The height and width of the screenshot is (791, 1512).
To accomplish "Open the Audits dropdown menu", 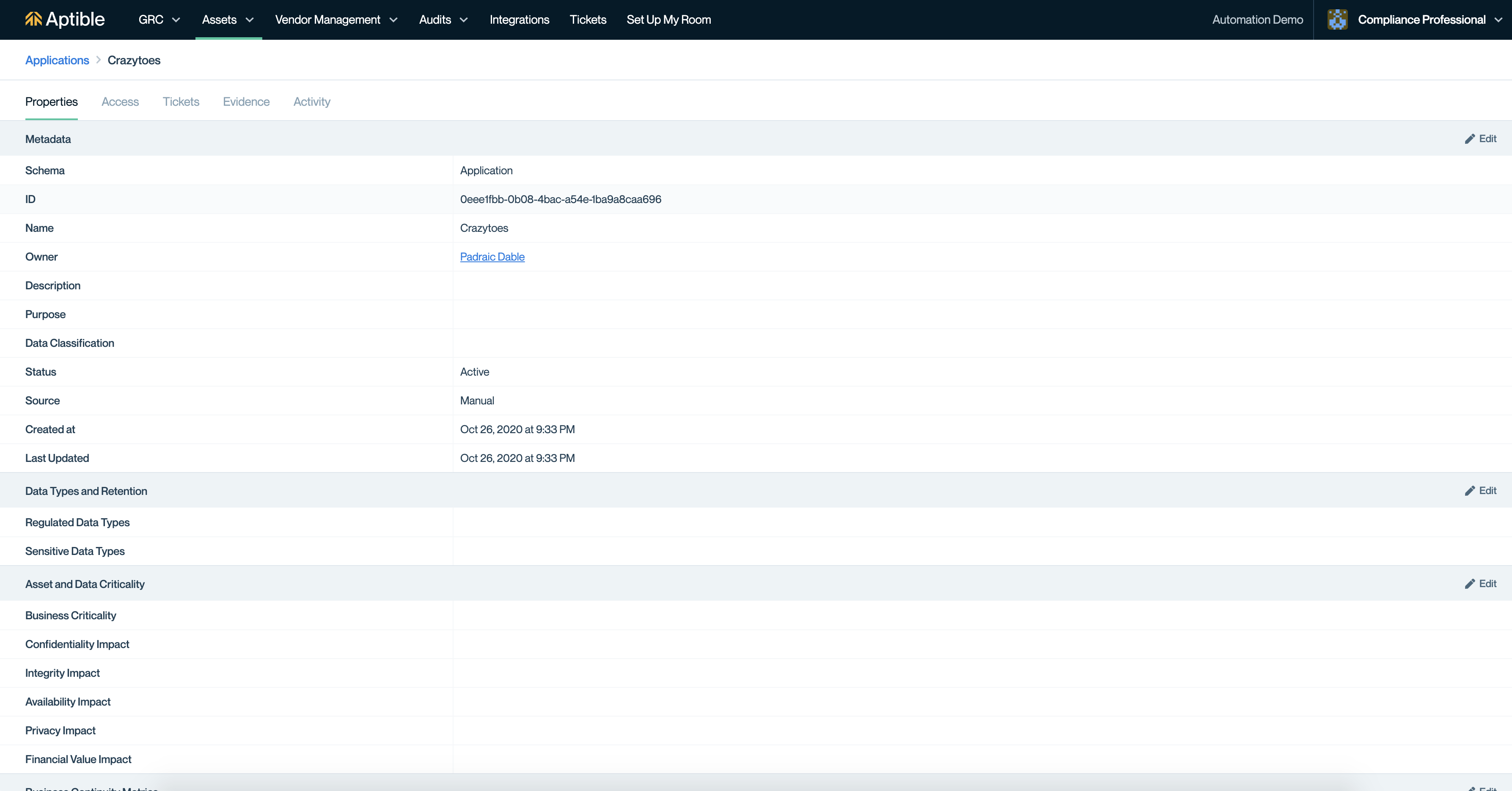I will click(x=443, y=19).
